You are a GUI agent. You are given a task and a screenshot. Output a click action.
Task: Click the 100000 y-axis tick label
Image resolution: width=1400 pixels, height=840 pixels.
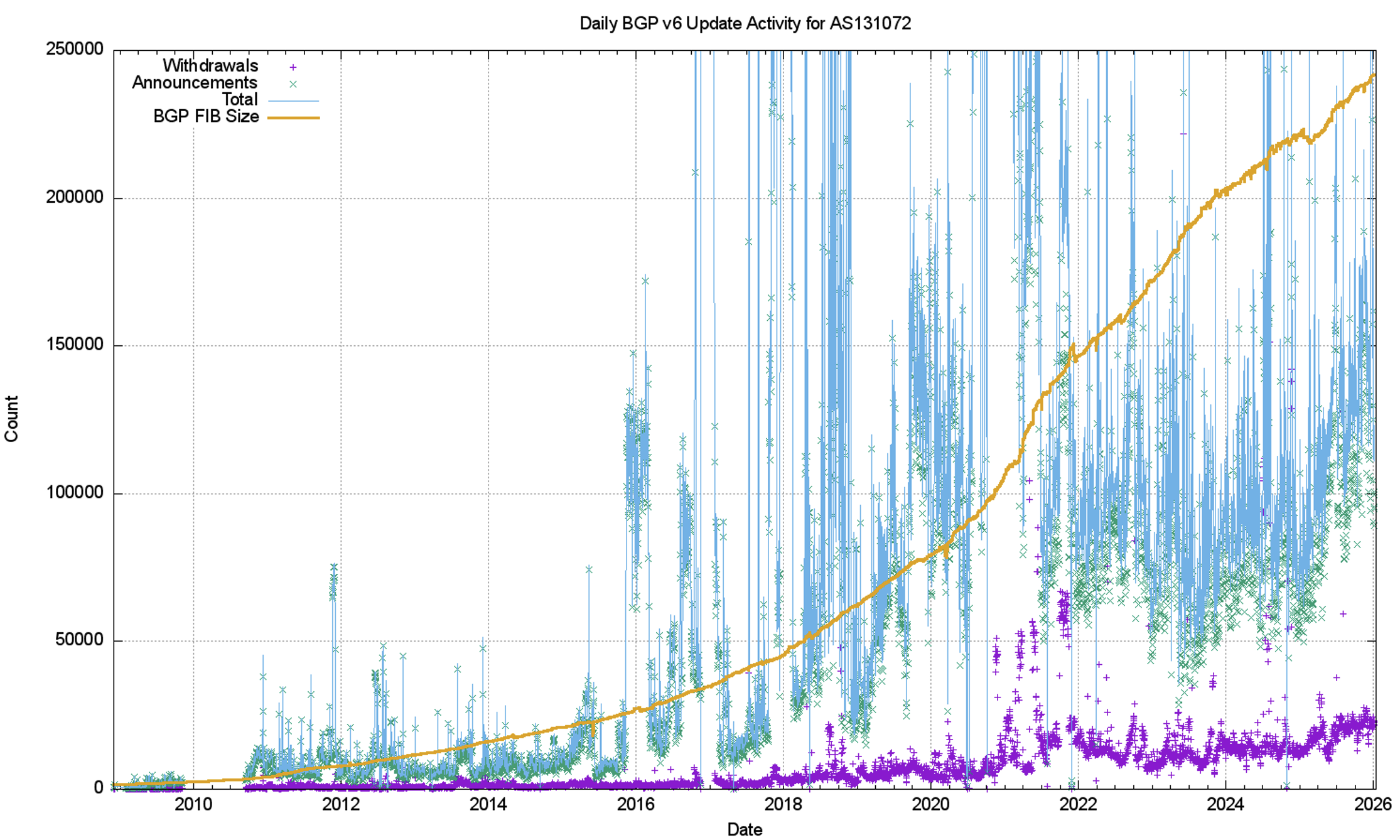75,492
